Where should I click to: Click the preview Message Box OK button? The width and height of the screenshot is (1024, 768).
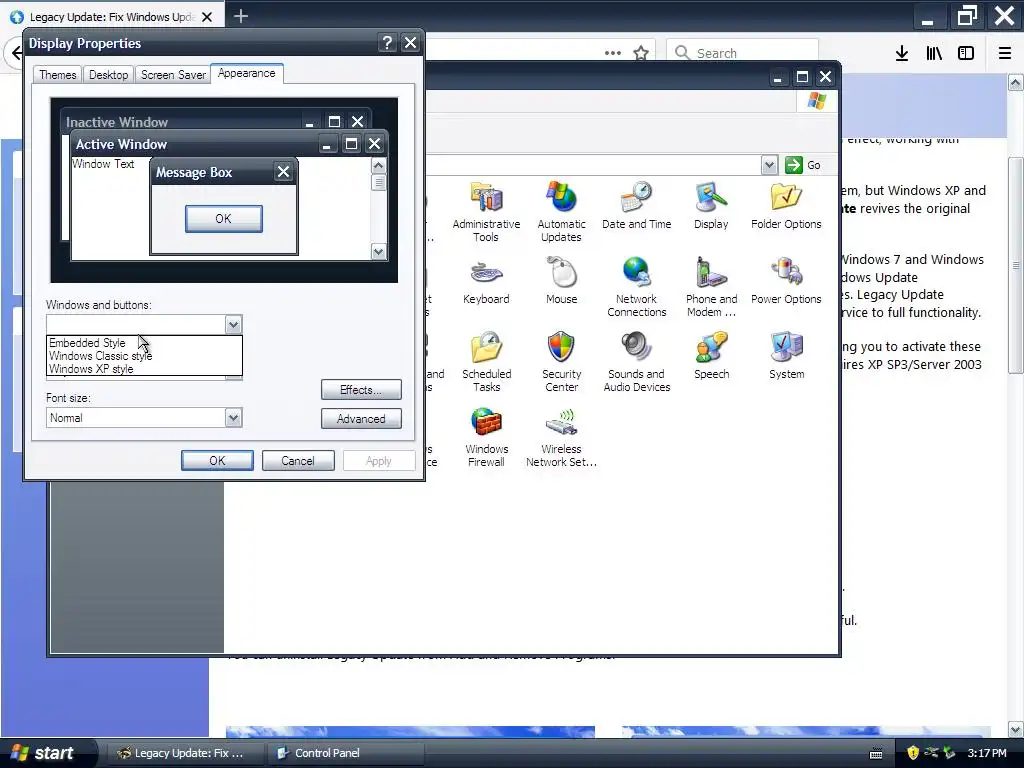coord(223,219)
